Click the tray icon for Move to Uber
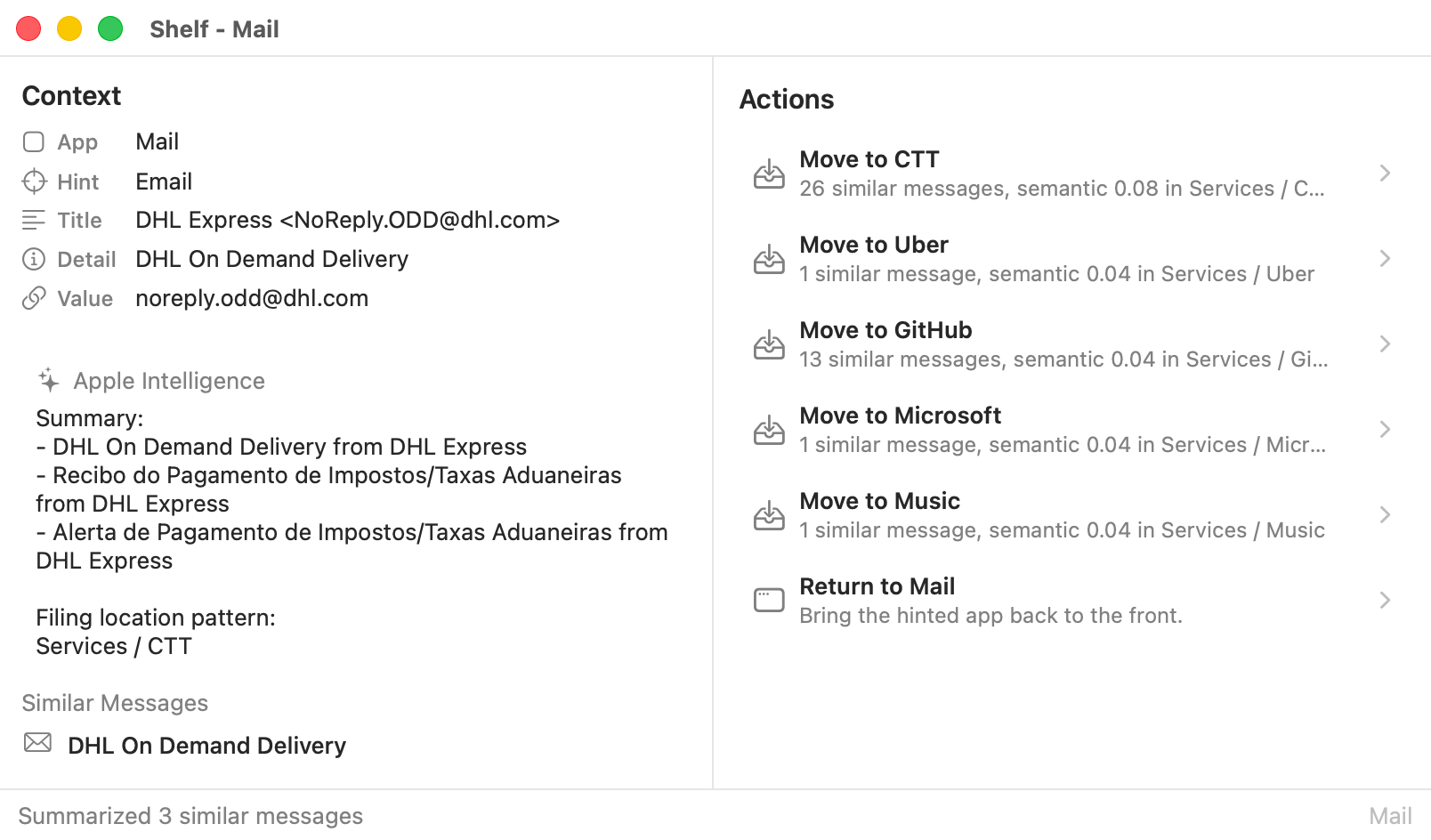1431x840 pixels. click(769, 259)
